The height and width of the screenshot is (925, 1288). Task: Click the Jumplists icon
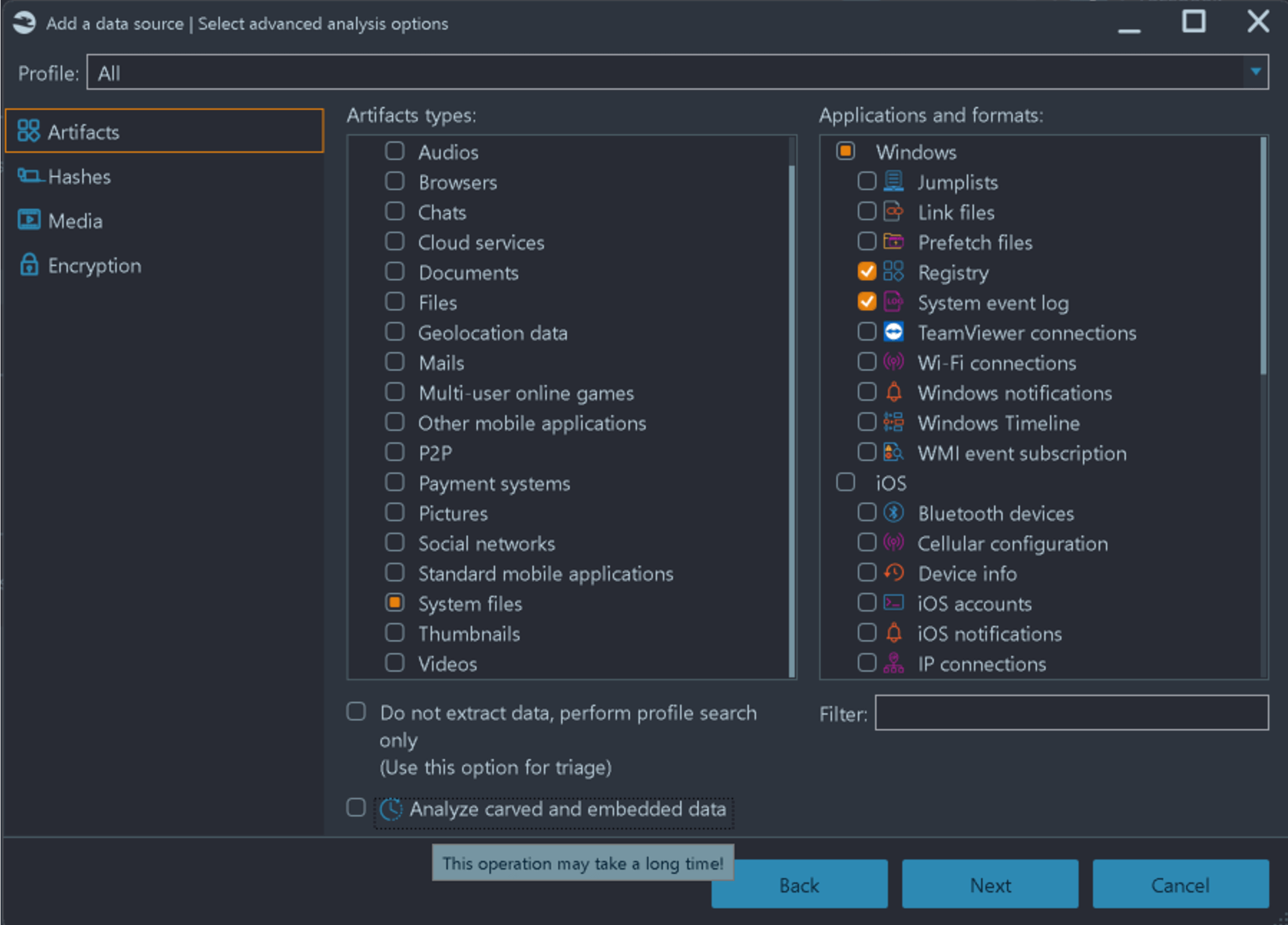pos(894,182)
